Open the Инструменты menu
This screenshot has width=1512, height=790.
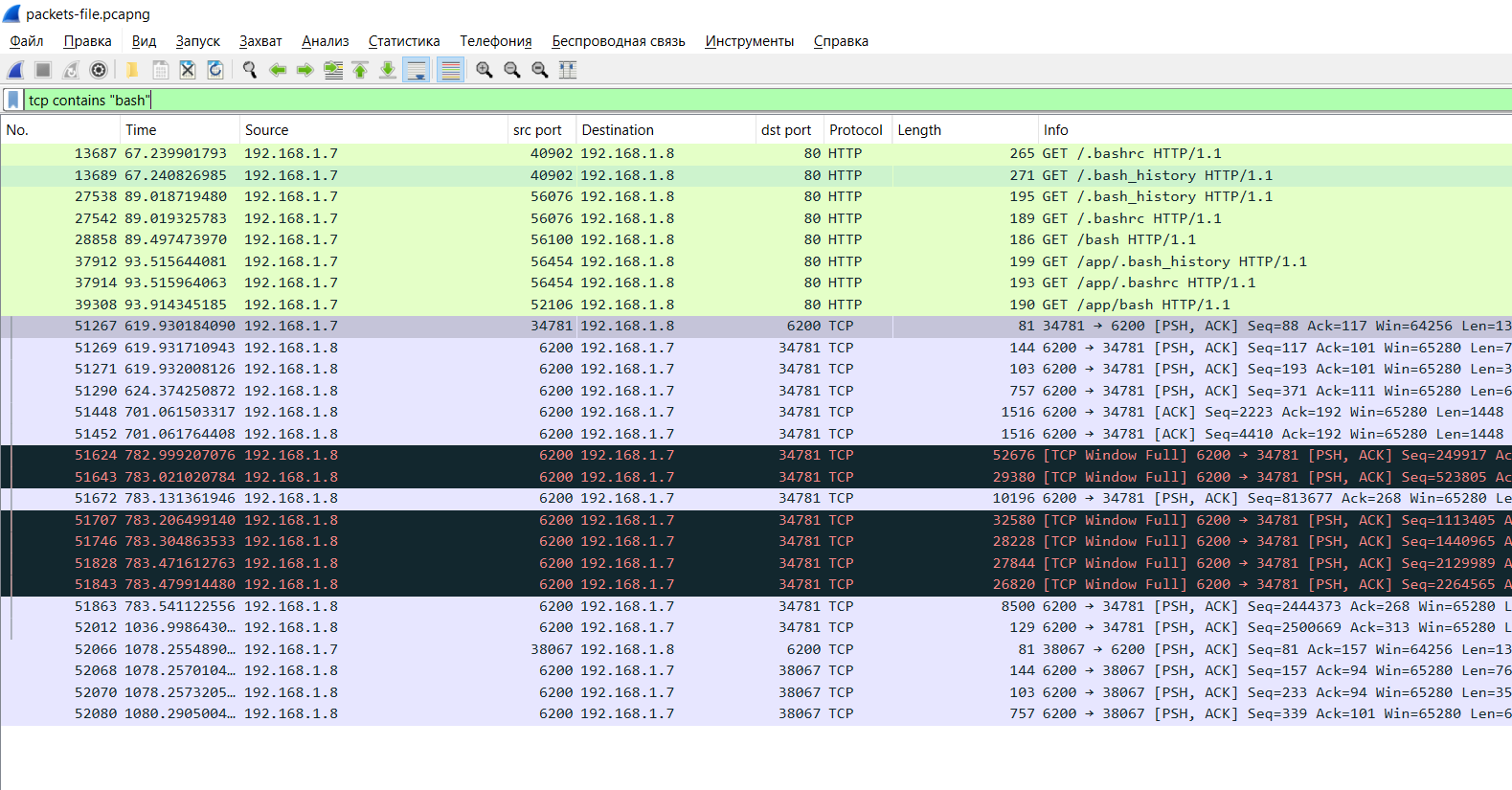pyautogui.click(x=750, y=41)
